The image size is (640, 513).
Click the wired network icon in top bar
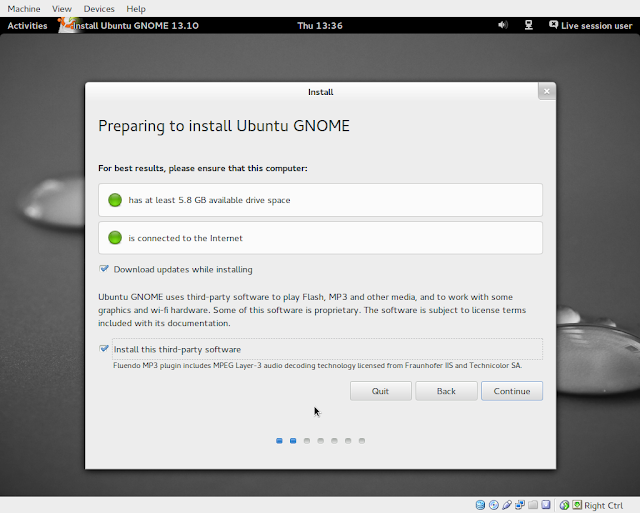(529, 25)
